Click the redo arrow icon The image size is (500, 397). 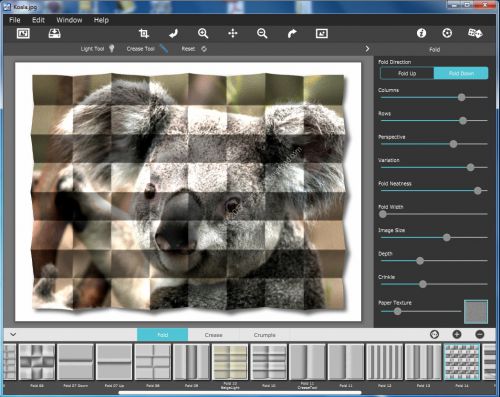292,33
